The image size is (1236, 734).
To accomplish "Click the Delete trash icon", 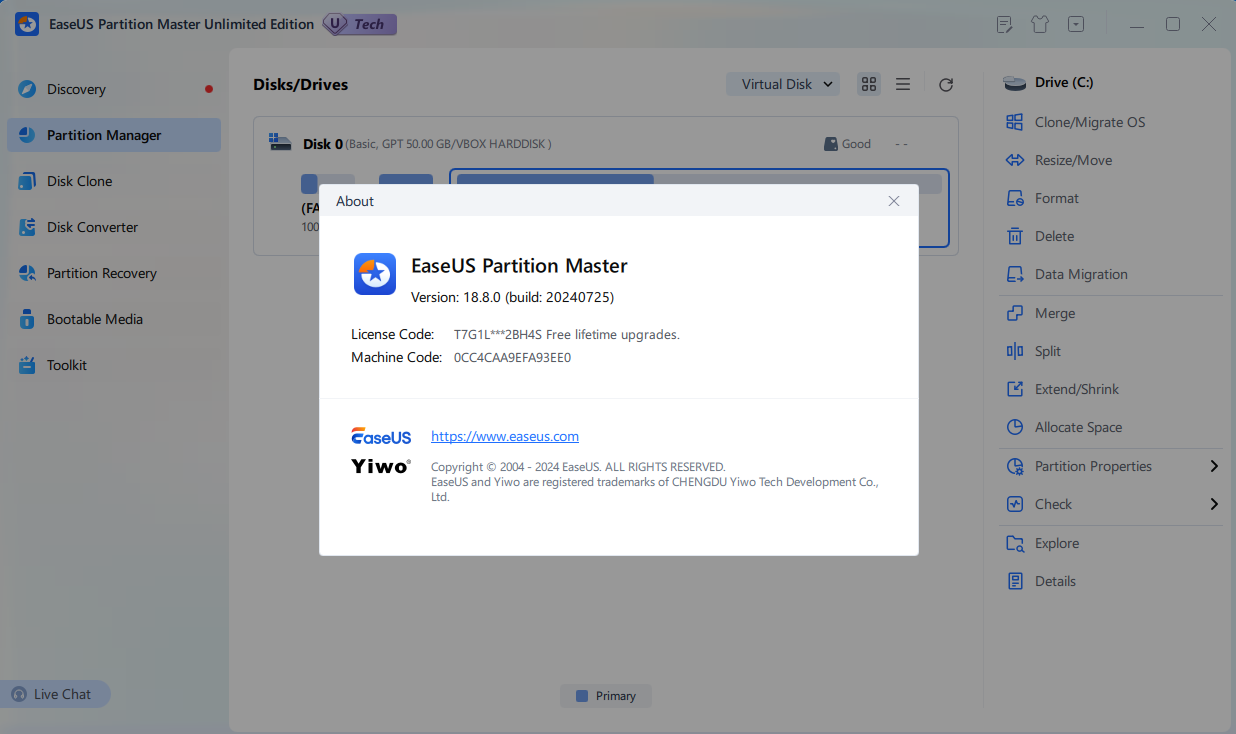I will coord(1015,236).
